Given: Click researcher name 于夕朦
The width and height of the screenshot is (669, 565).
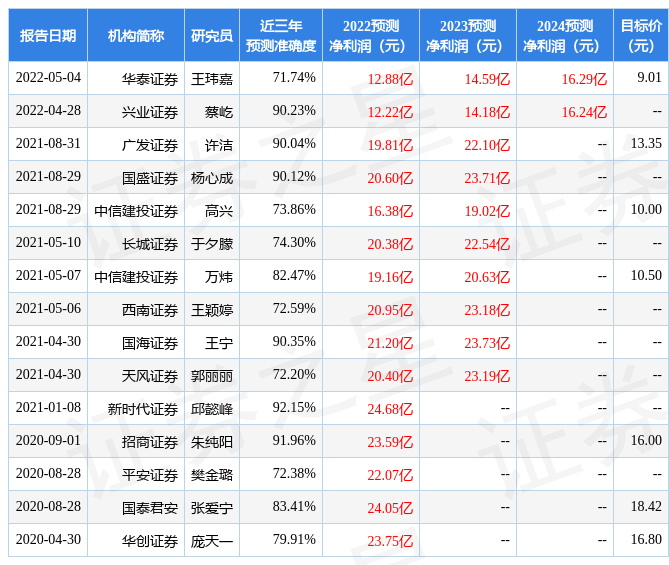Looking at the screenshot, I should [x=212, y=244].
